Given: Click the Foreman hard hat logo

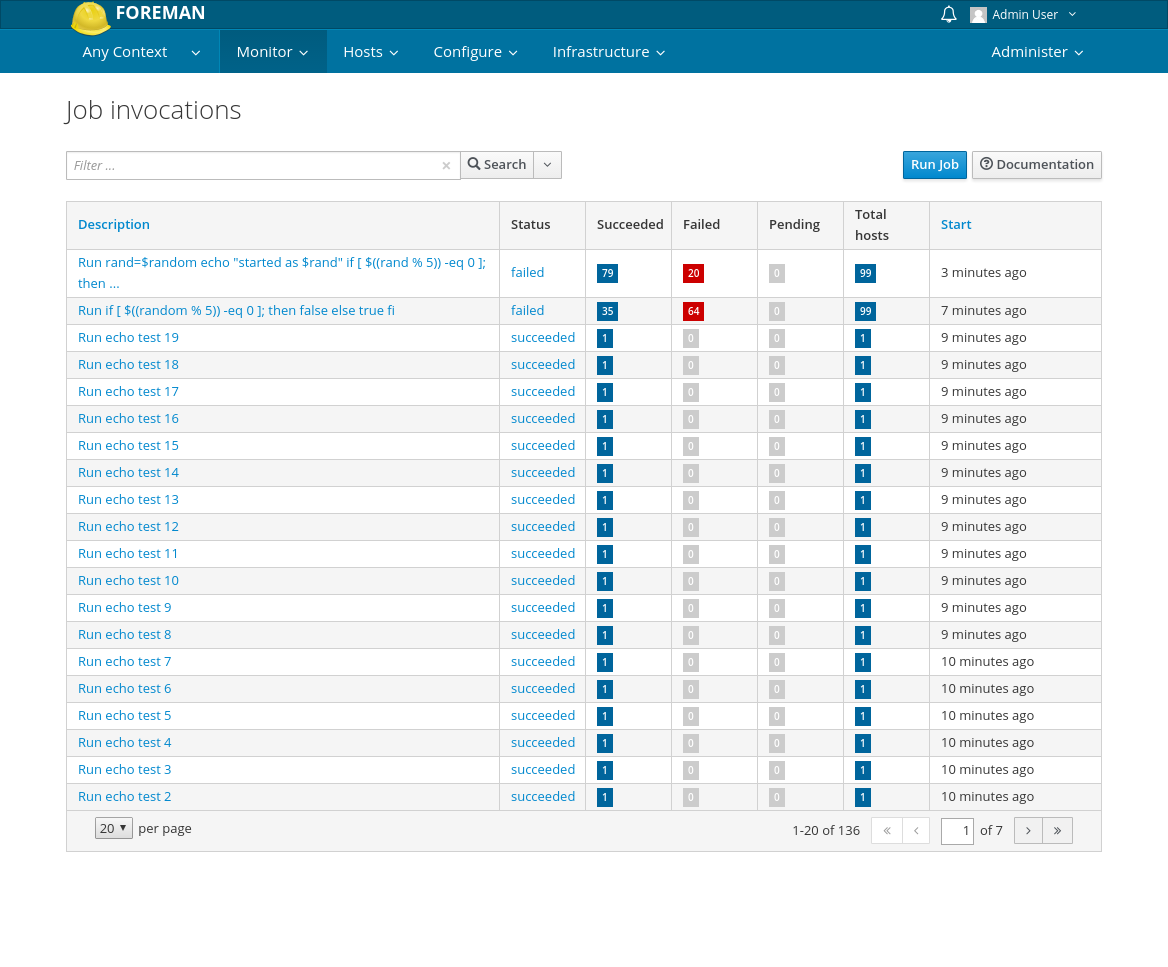Looking at the screenshot, I should [x=90, y=17].
